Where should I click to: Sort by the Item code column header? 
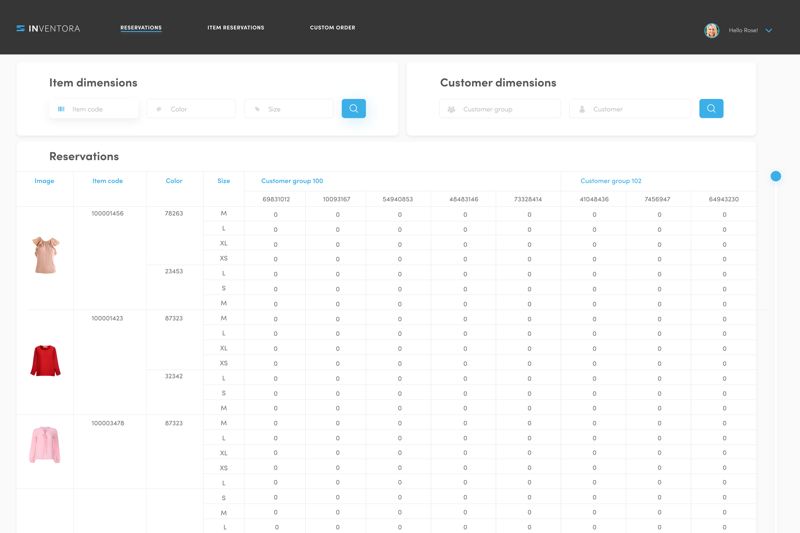tap(108, 181)
